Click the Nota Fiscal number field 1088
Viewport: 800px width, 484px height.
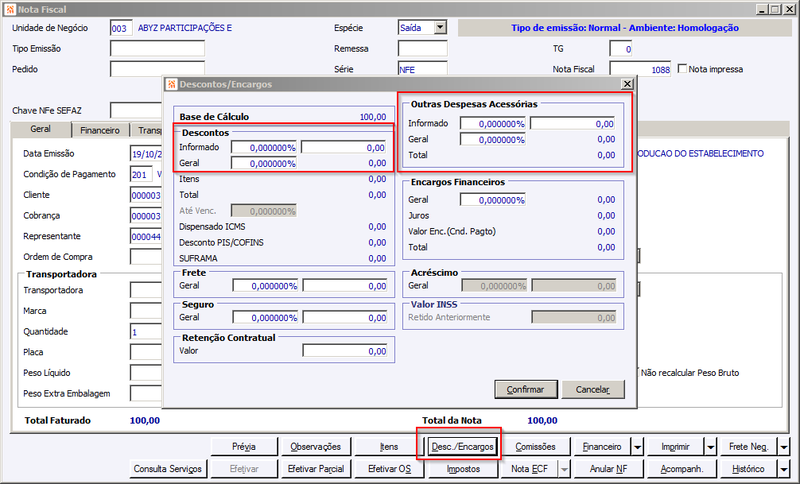[641, 69]
